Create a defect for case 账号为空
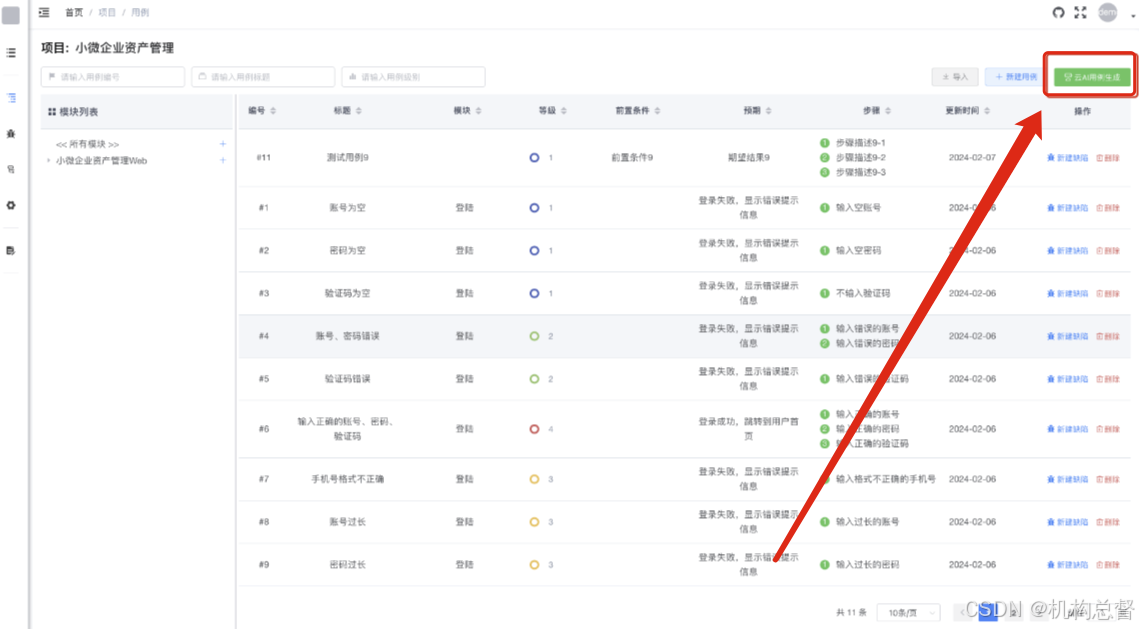1139x629 pixels. 1067,208
